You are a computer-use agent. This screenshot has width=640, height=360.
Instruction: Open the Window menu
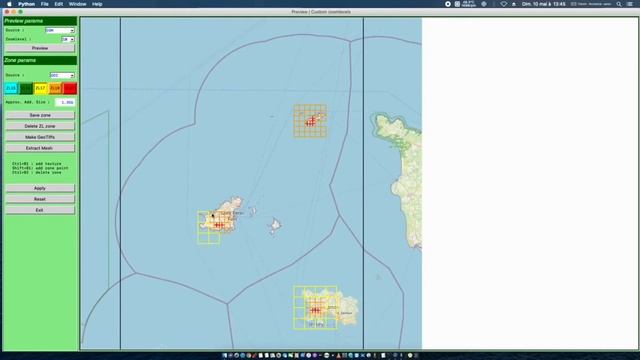click(77, 4)
